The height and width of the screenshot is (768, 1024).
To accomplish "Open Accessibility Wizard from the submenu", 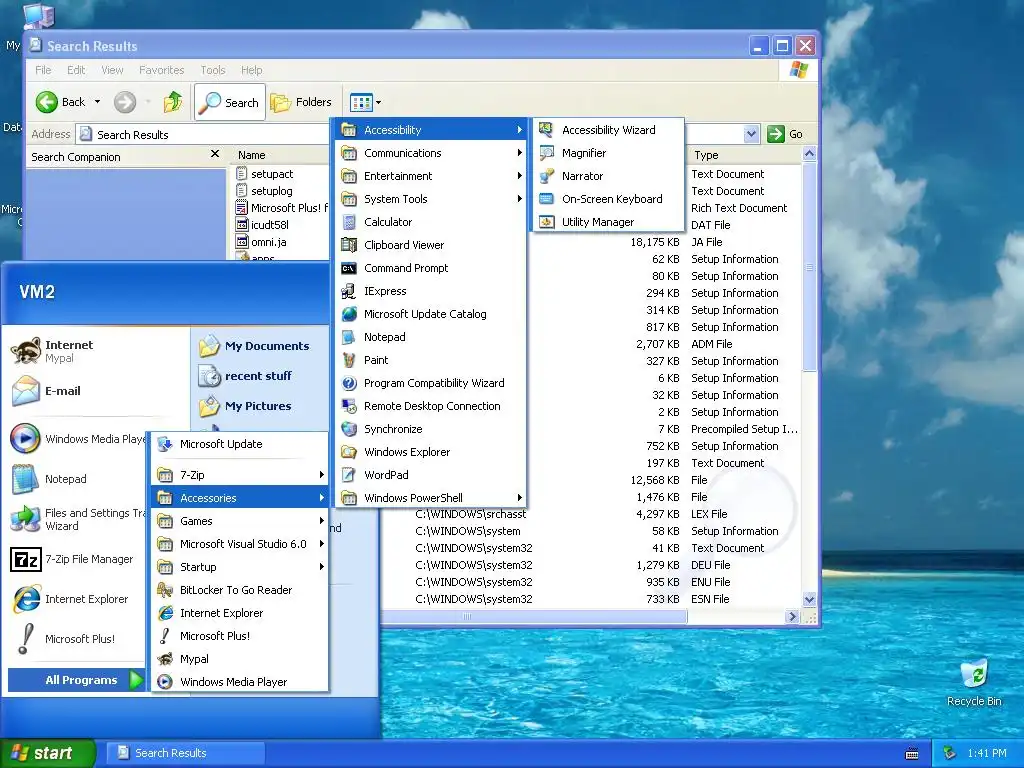I will pos(608,130).
